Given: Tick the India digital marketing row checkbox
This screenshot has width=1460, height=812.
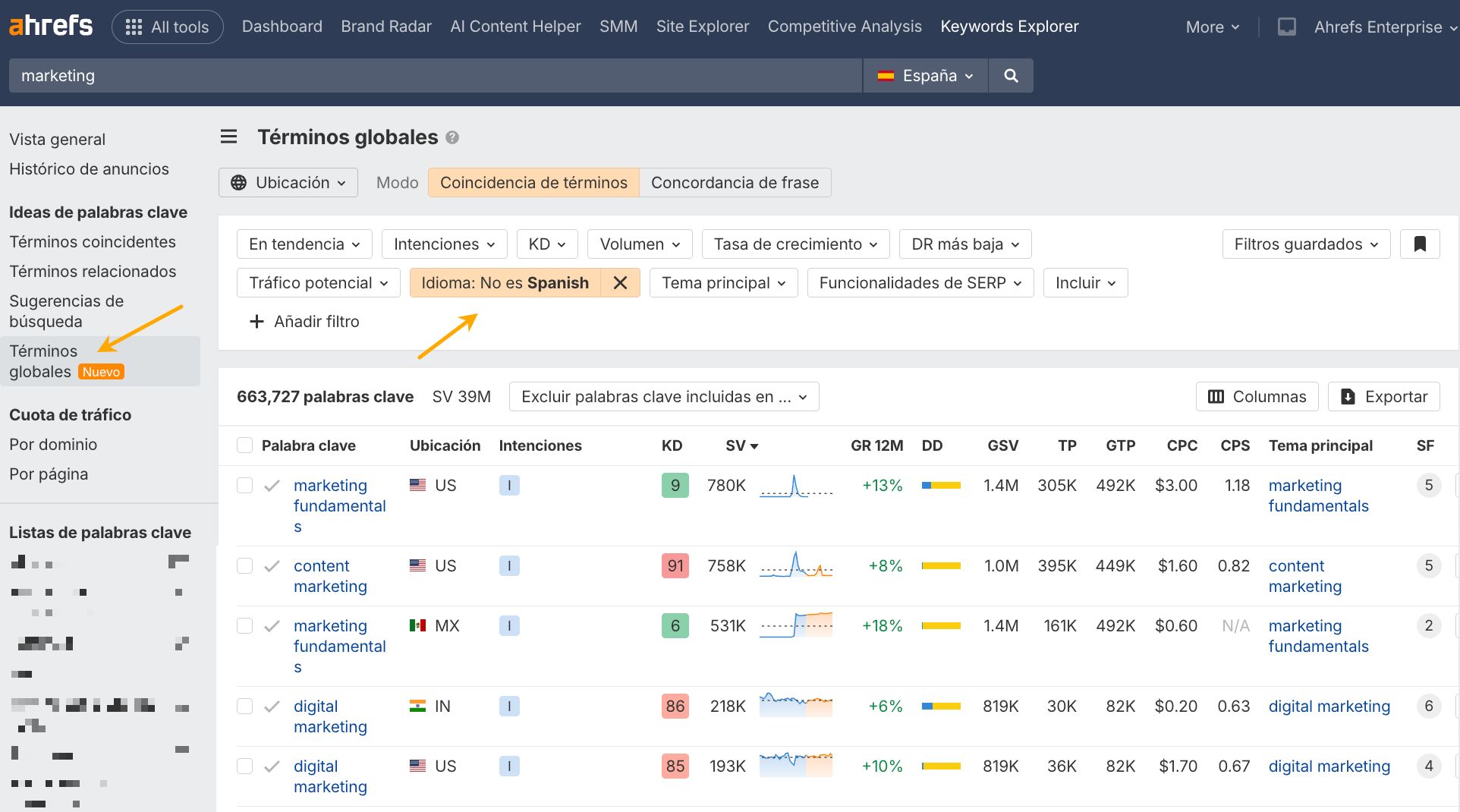Looking at the screenshot, I should [x=244, y=707].
